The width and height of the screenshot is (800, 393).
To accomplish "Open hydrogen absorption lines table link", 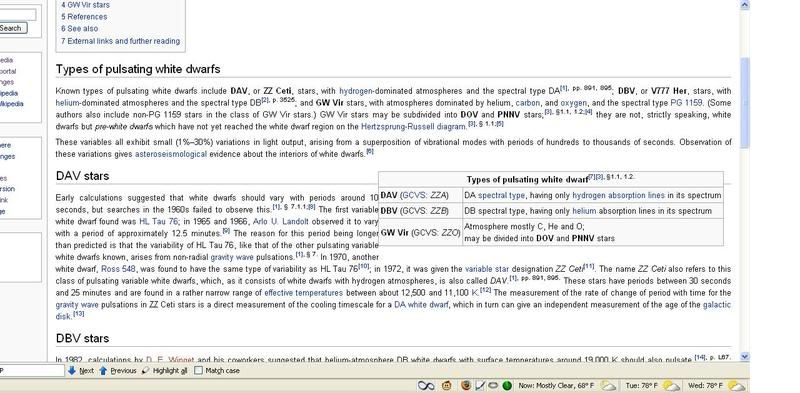I will click(618, 195).
